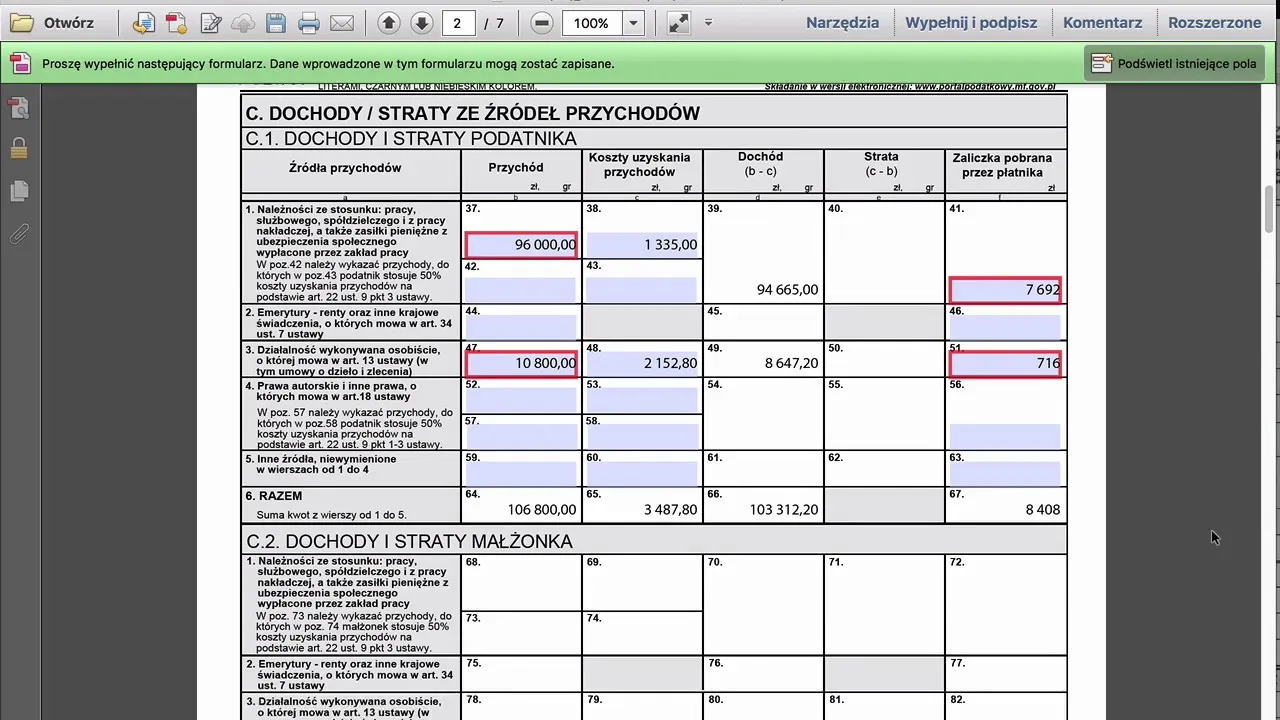This screenshot has height=720, width=1280.
Task: Click empty field 60 for Inne źródła
Action: [x=641, y=473]
